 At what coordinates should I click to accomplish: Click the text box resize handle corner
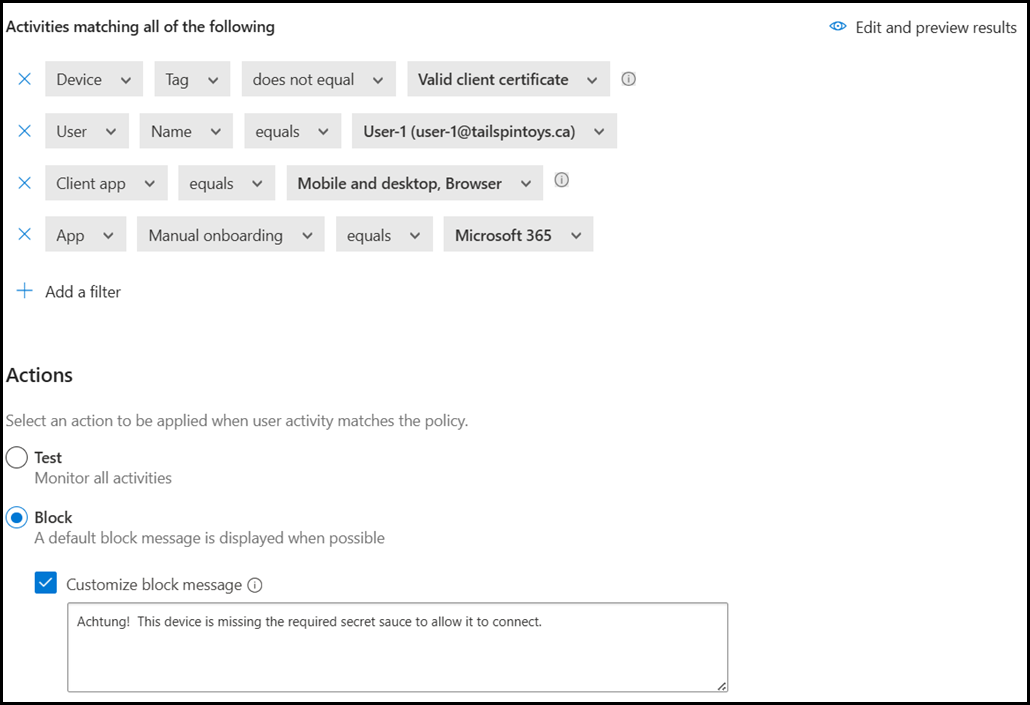pyautogui.click(x=721, y=685)
